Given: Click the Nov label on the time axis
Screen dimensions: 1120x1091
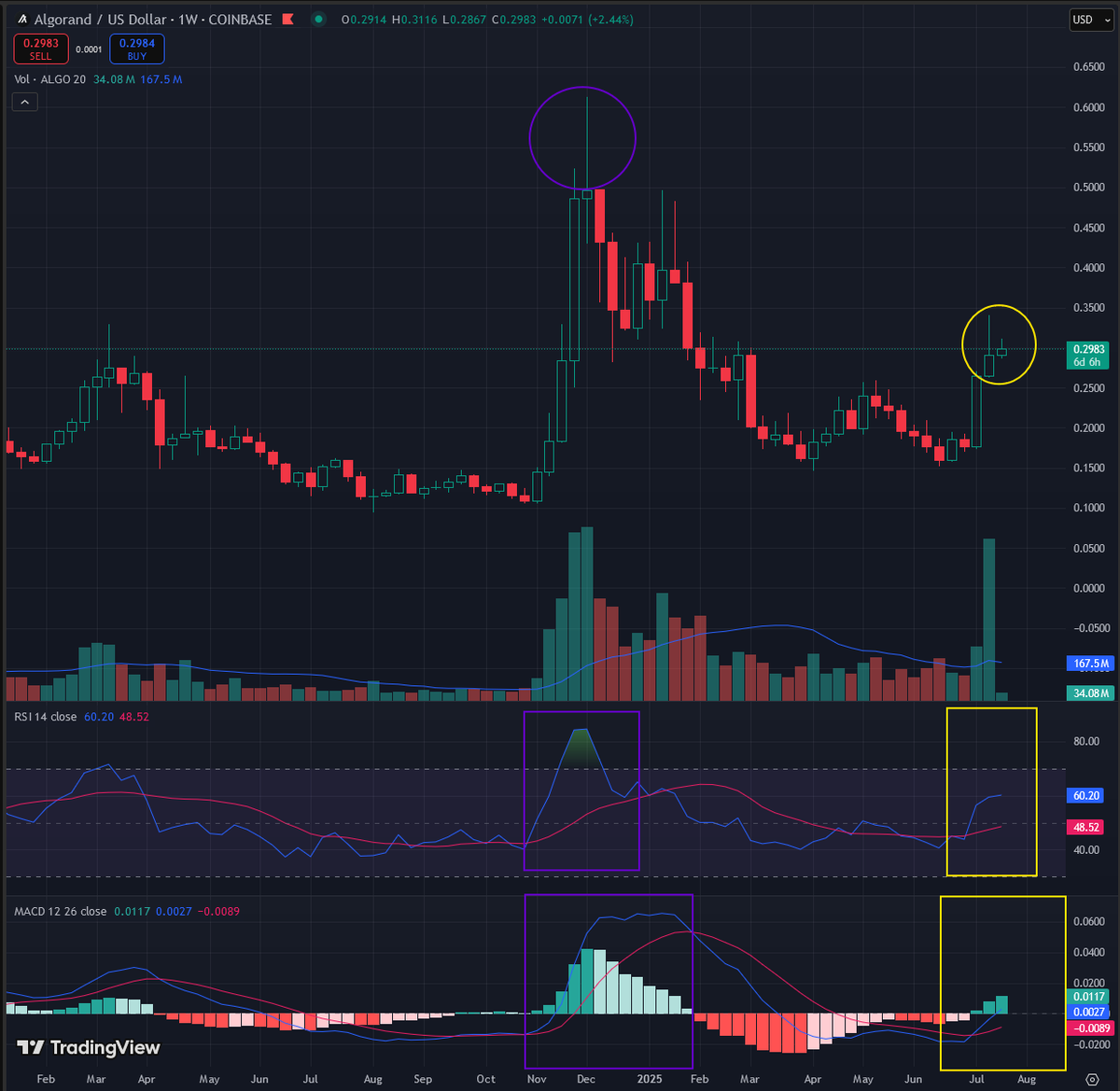Looking at the screenshot, I should [537, 1079].
